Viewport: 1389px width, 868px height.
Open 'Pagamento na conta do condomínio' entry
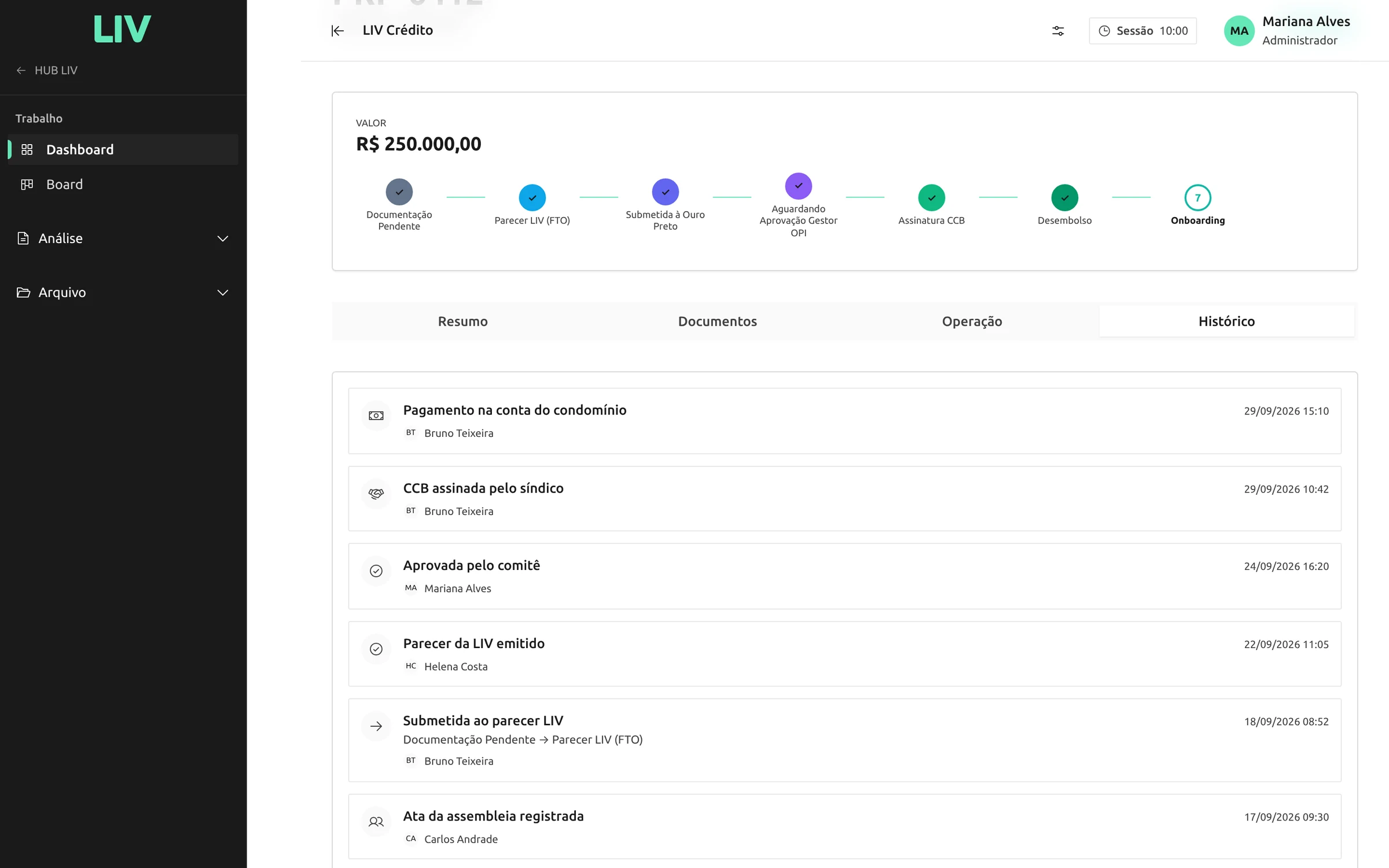(x=845, y=421)
